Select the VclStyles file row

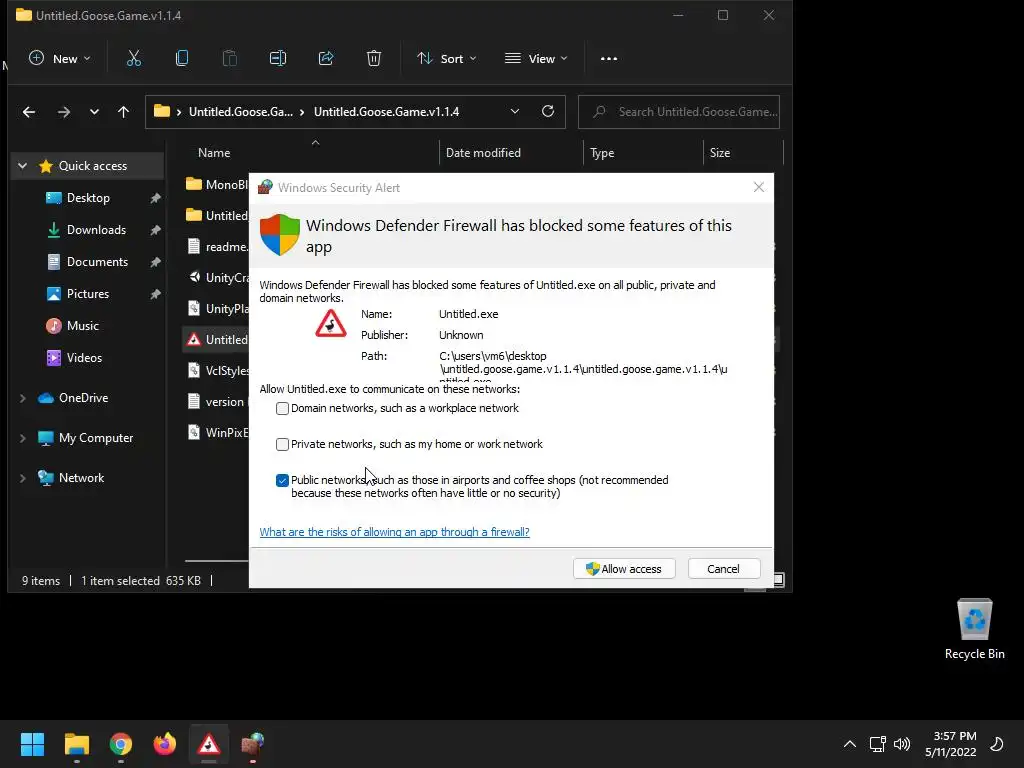click(x=216, y=370)
